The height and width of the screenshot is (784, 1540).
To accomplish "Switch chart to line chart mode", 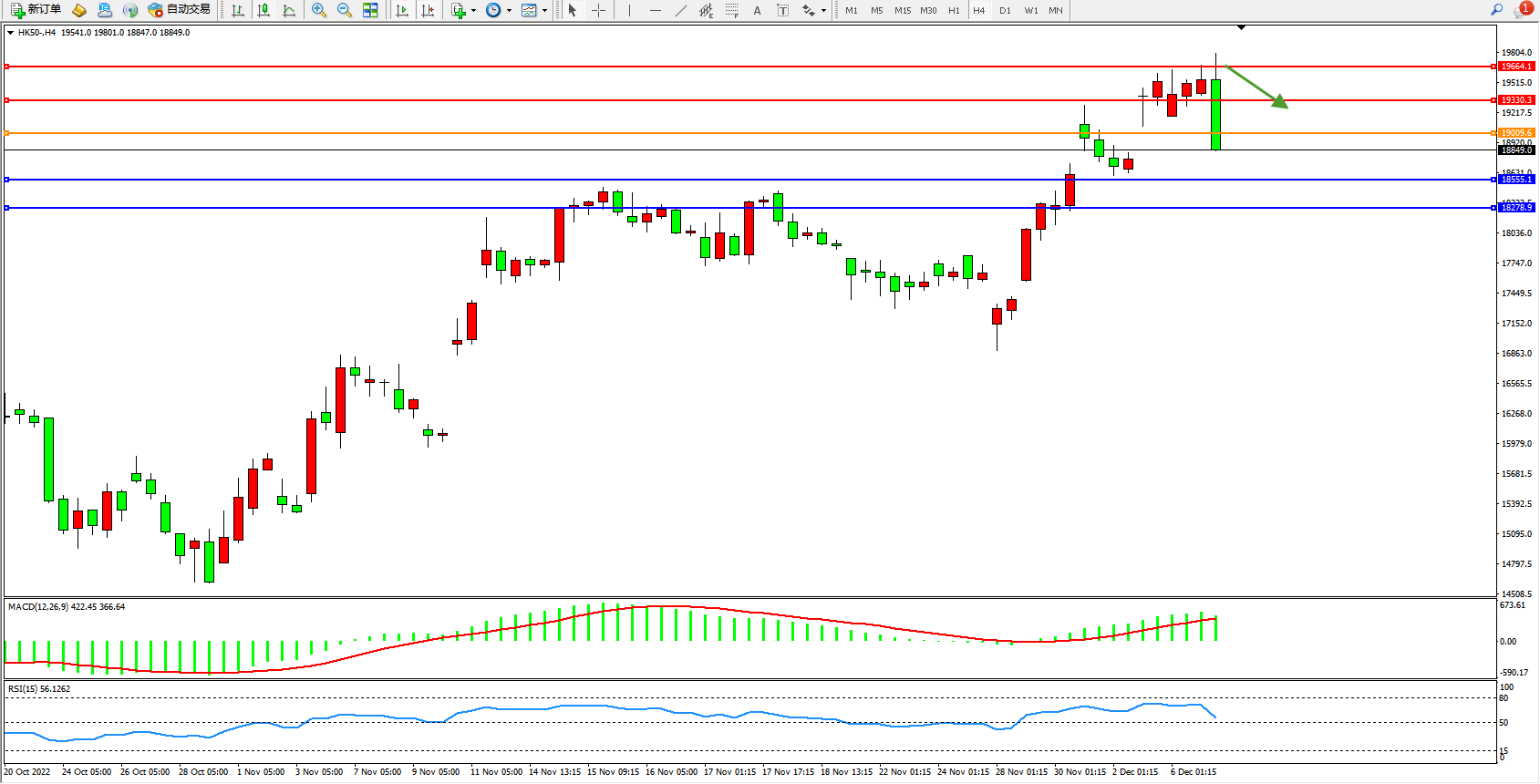I will pos(289,10).
